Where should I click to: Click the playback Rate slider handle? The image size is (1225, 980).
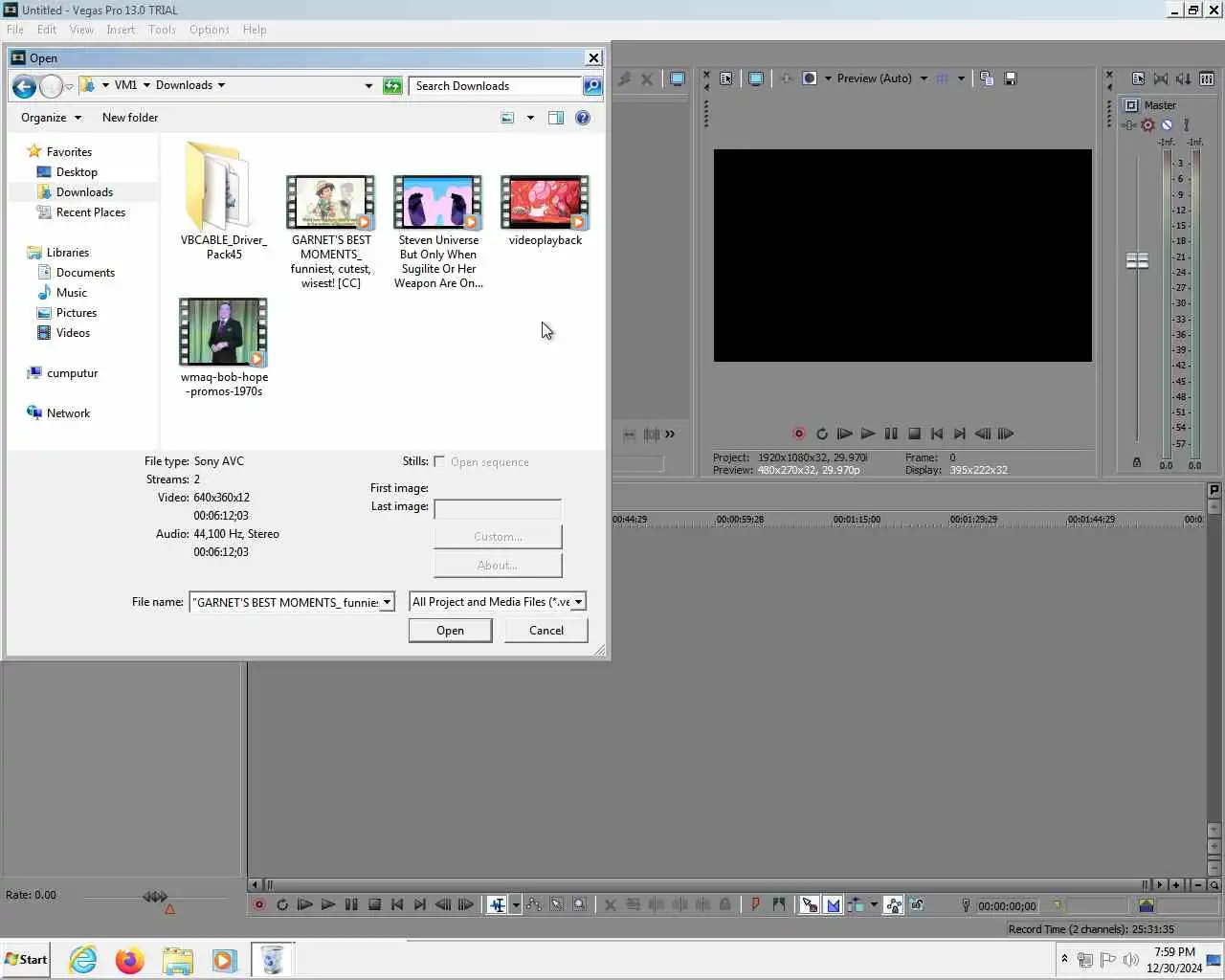(x=155, y=897)
